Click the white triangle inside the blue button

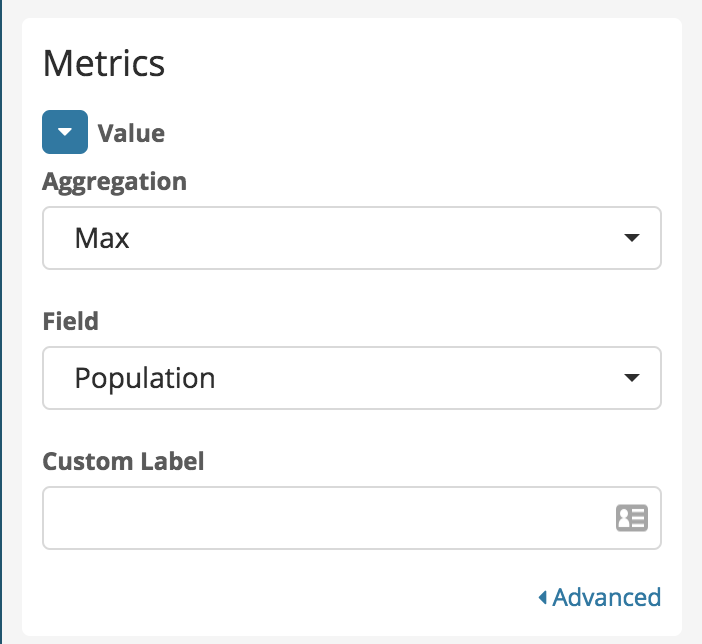coord(65,133)
